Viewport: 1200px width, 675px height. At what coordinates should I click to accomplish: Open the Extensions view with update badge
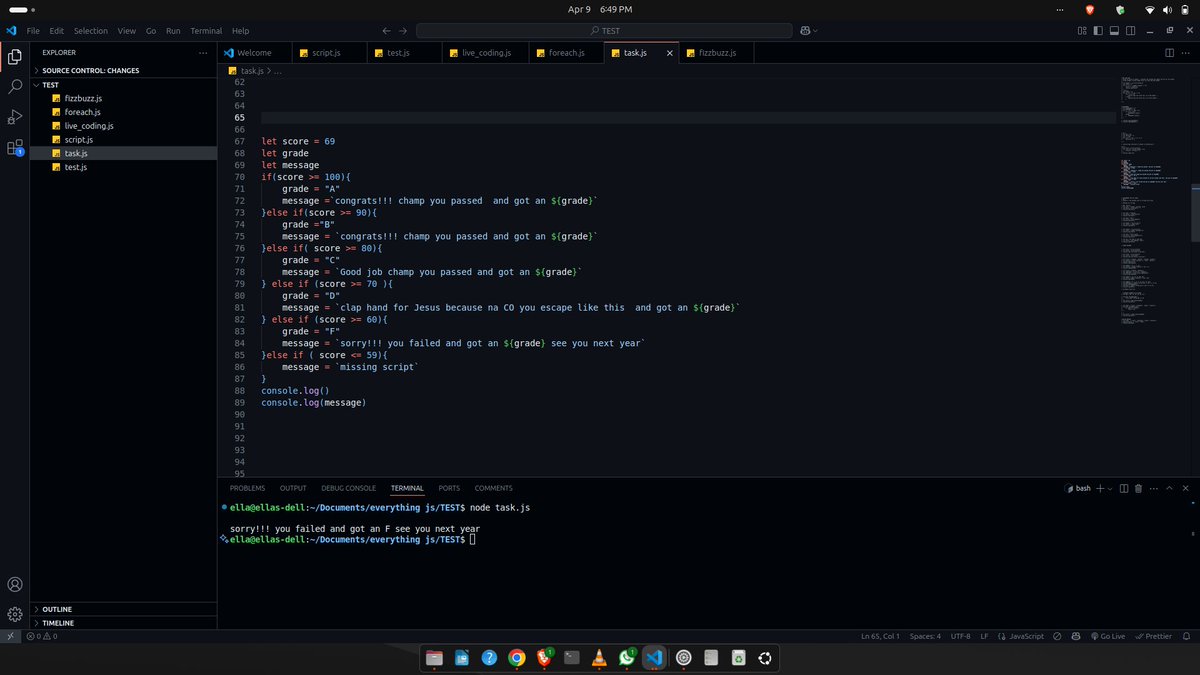(x=15, y=147)
